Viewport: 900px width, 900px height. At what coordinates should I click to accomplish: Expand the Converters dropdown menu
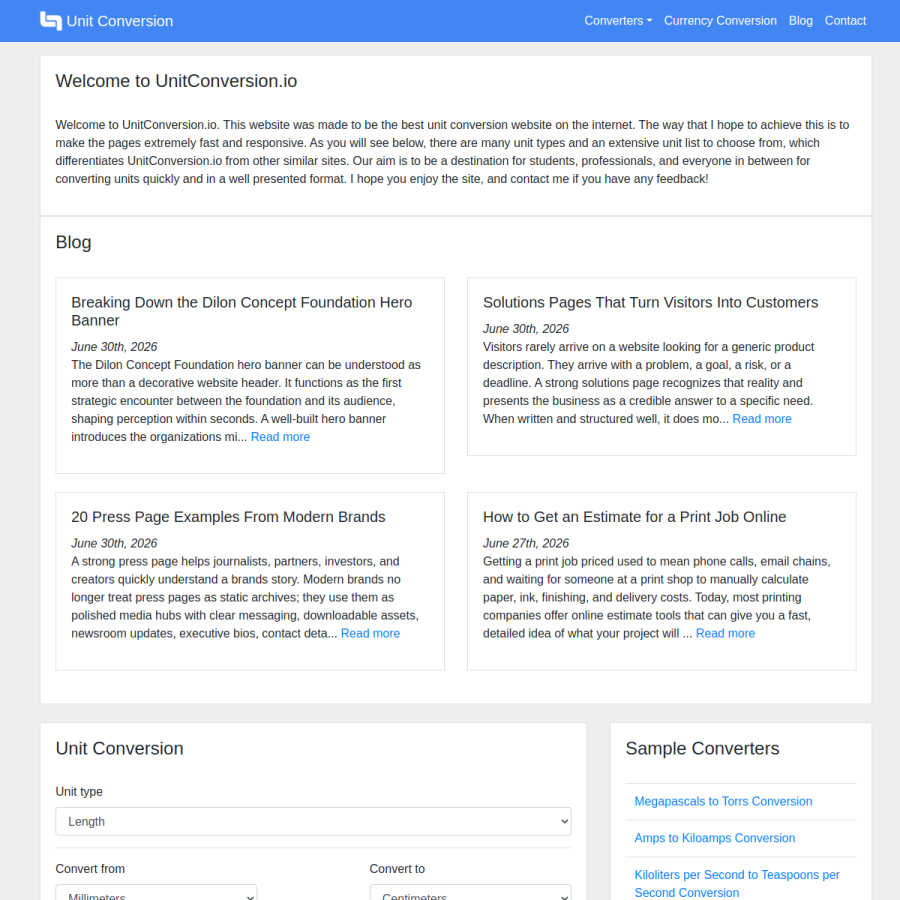(618, 21)
